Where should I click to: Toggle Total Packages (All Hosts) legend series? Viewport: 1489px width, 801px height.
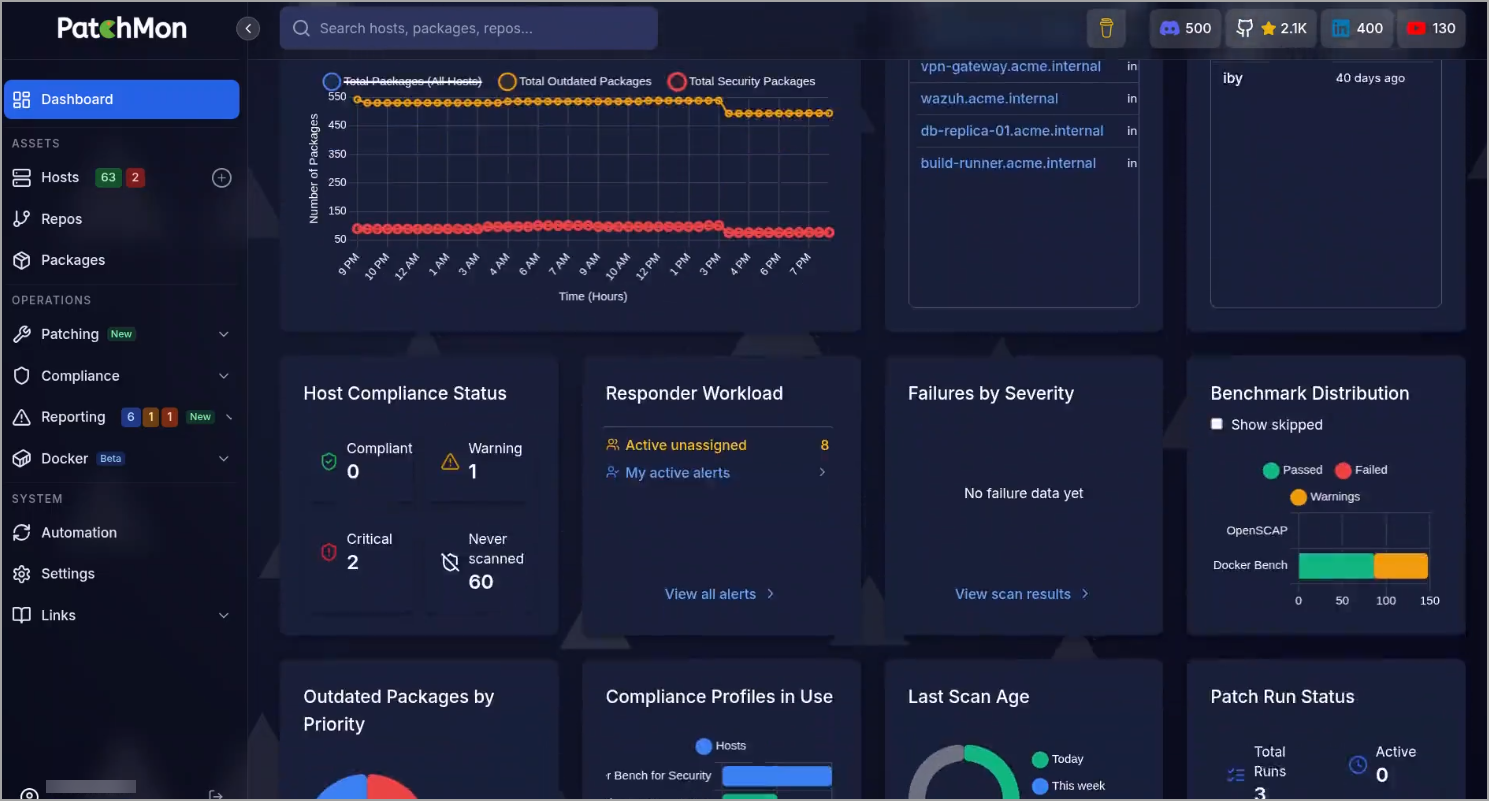click(x=402, y=81)
